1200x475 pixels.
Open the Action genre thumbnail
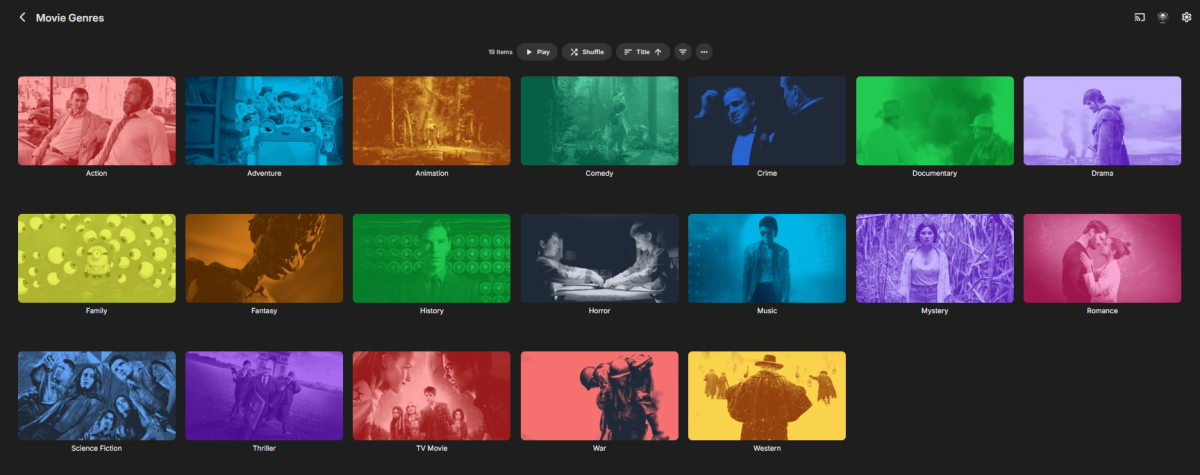pos(97,121)
